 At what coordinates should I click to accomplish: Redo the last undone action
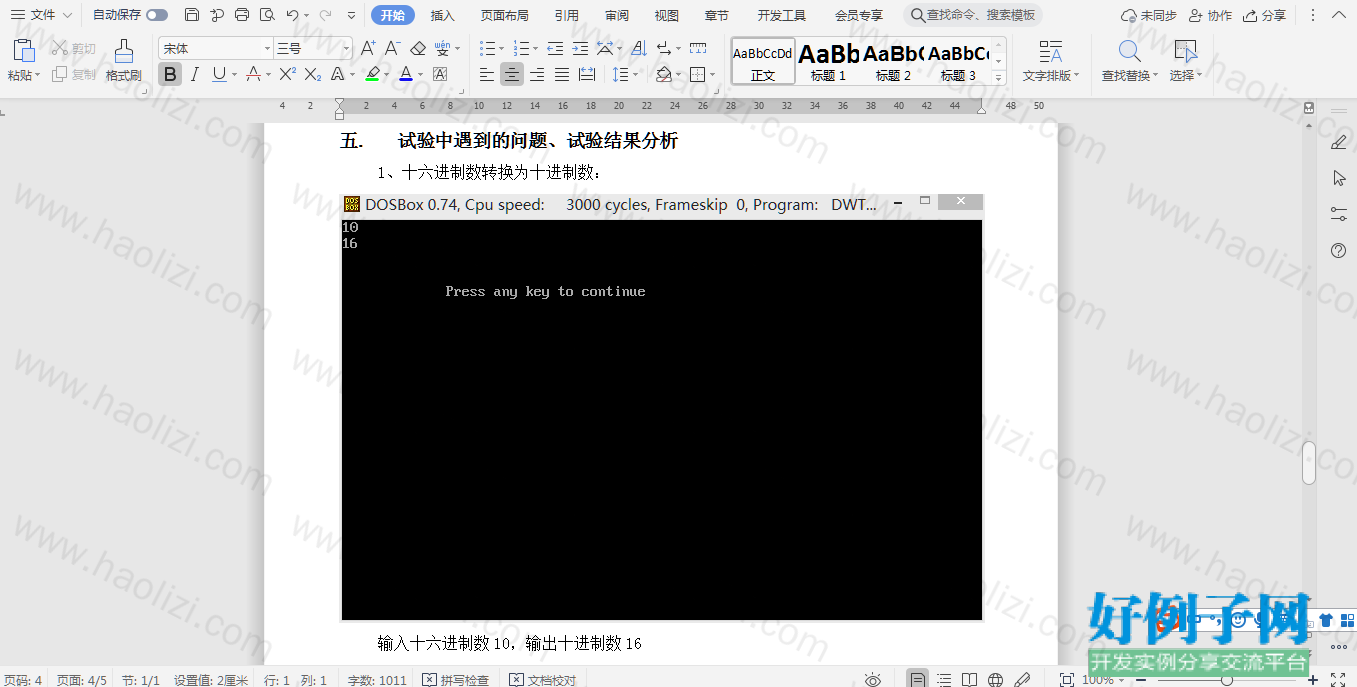(x=325, y=15)
